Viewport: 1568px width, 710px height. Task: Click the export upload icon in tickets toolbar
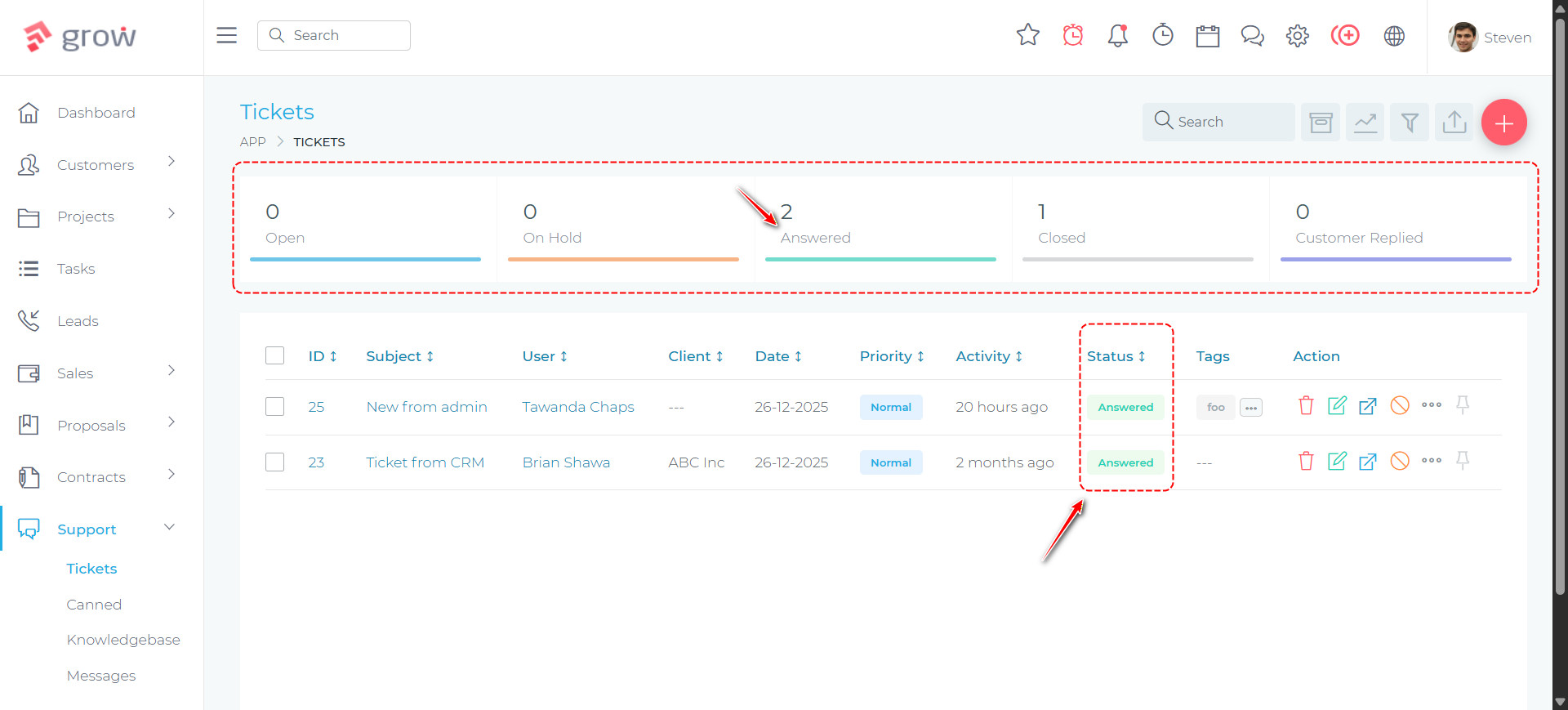pyautogui.click(x=1454, y=123)
